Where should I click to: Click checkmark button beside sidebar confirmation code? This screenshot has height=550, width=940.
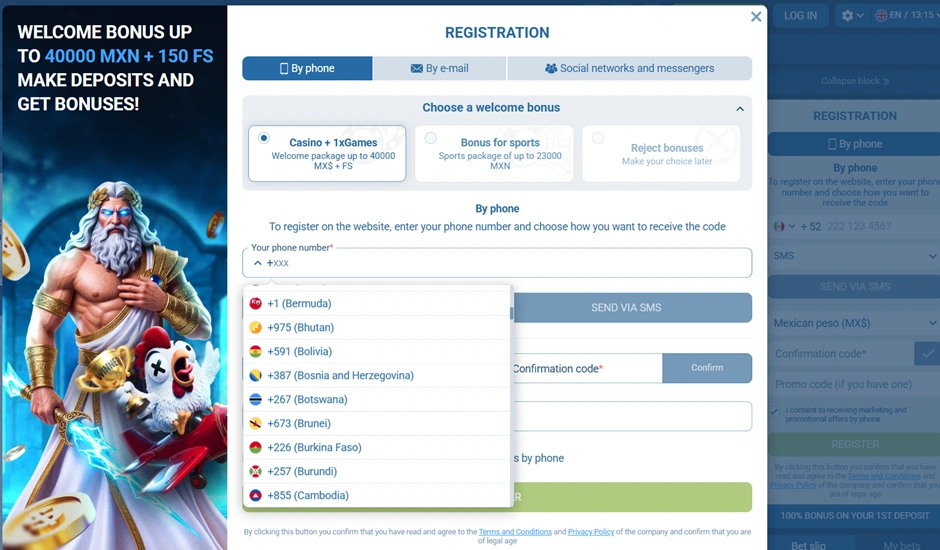coord(927,354)
